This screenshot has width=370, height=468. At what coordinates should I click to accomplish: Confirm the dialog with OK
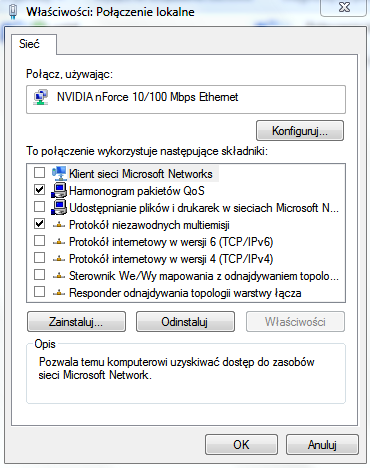tap(241, 445)
